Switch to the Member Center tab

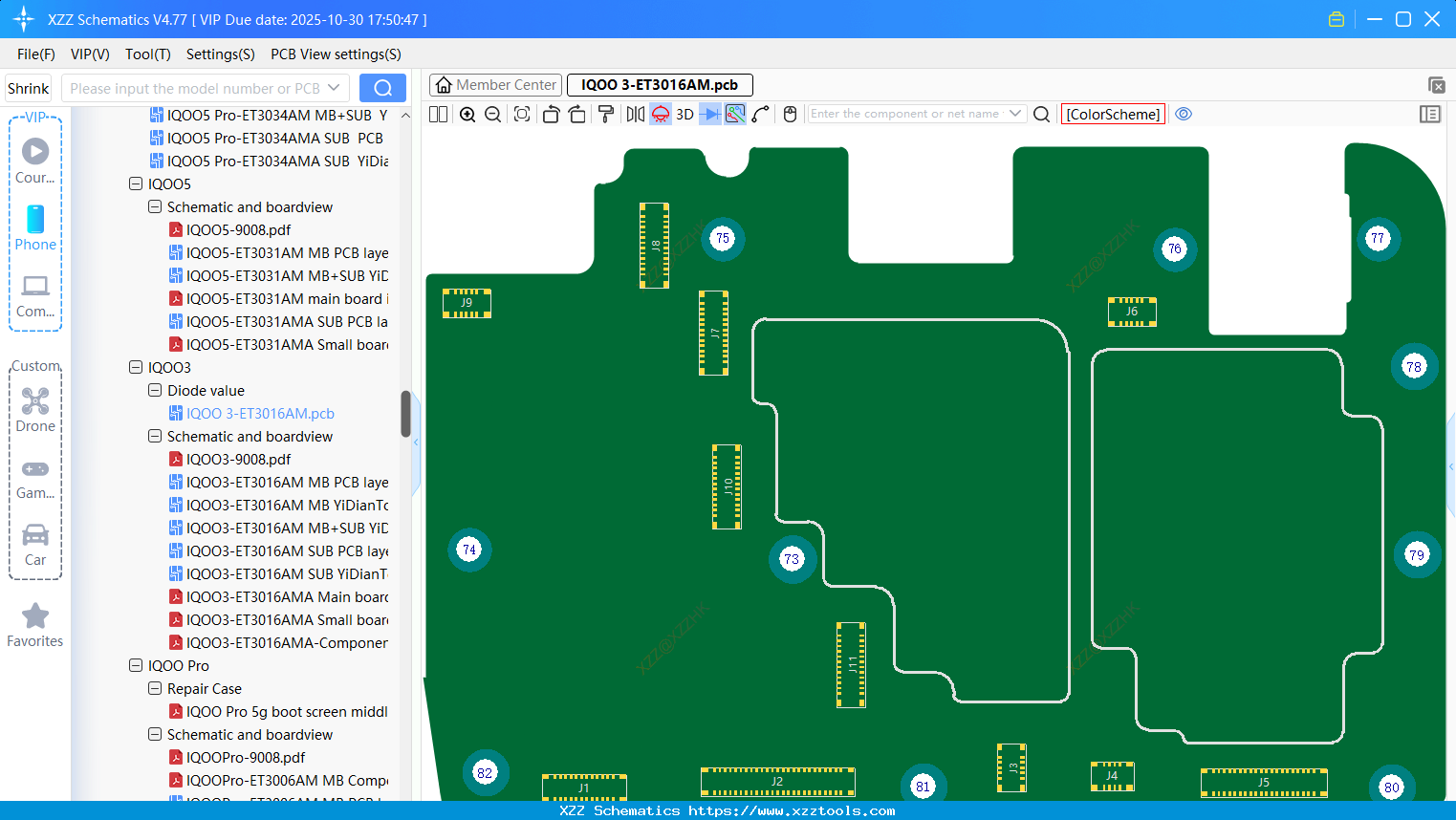[495, 85]
